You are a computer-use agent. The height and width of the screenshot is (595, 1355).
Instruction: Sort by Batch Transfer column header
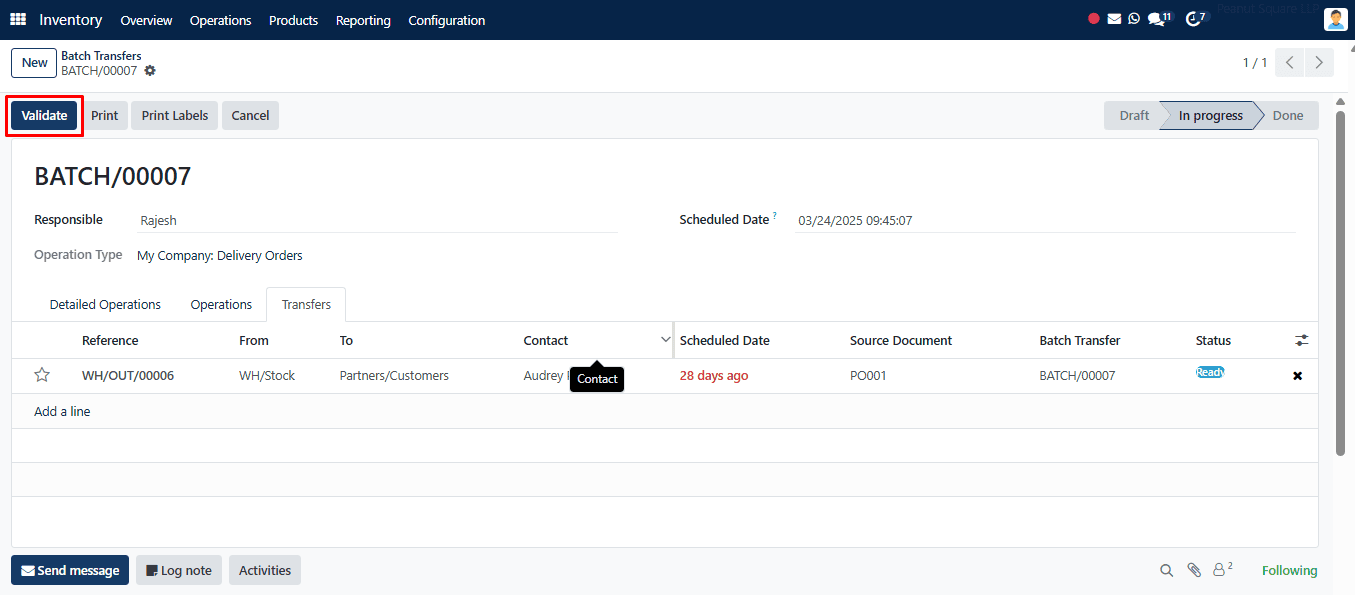tap(1080, 340)
